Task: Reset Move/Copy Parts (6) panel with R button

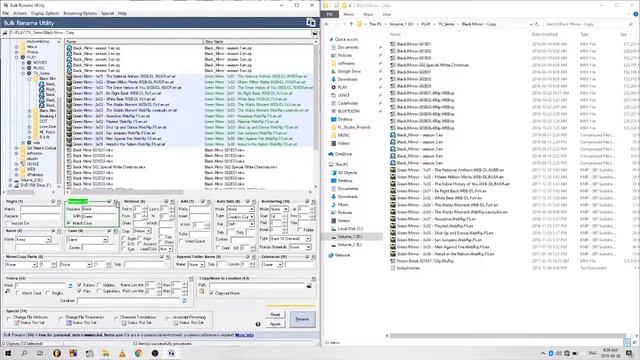Action: [x=168, y=257]
